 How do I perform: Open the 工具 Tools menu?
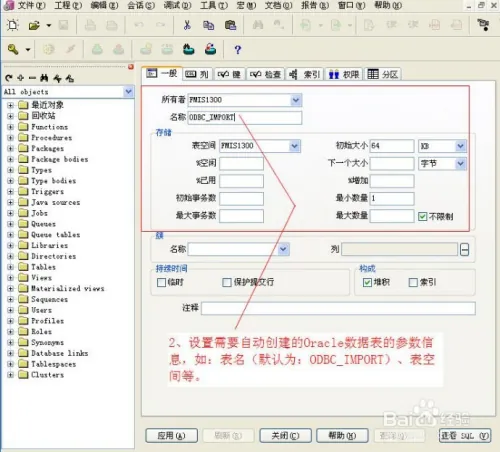[x=214, y=5]
